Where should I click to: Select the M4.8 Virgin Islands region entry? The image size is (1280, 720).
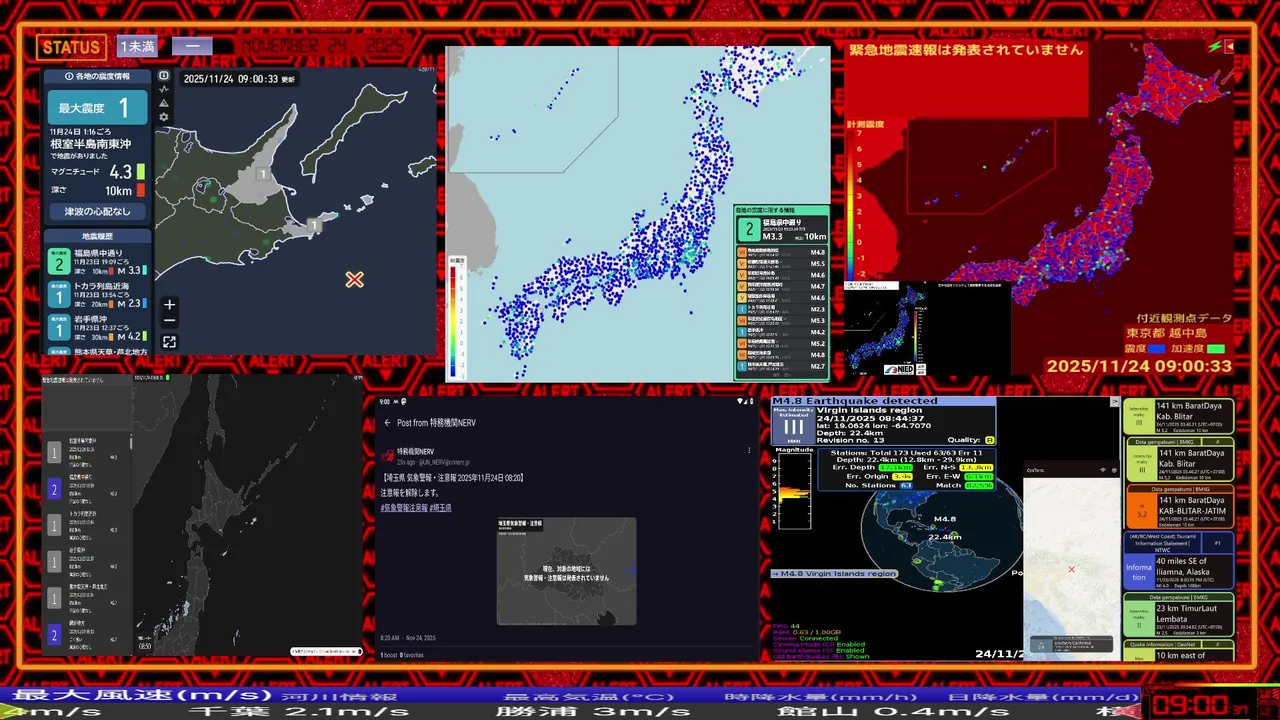(835, 574)
